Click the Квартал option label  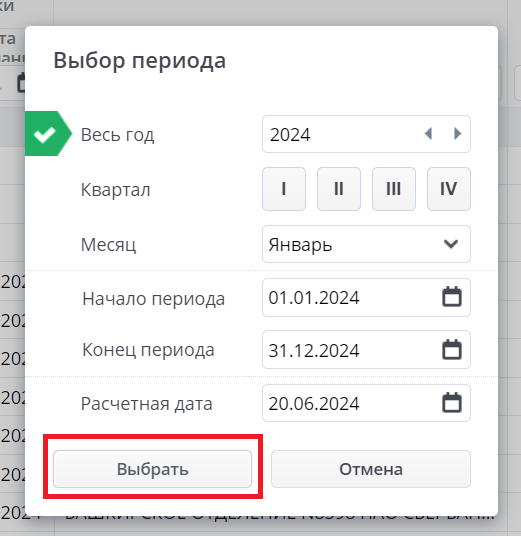[115, 189]
